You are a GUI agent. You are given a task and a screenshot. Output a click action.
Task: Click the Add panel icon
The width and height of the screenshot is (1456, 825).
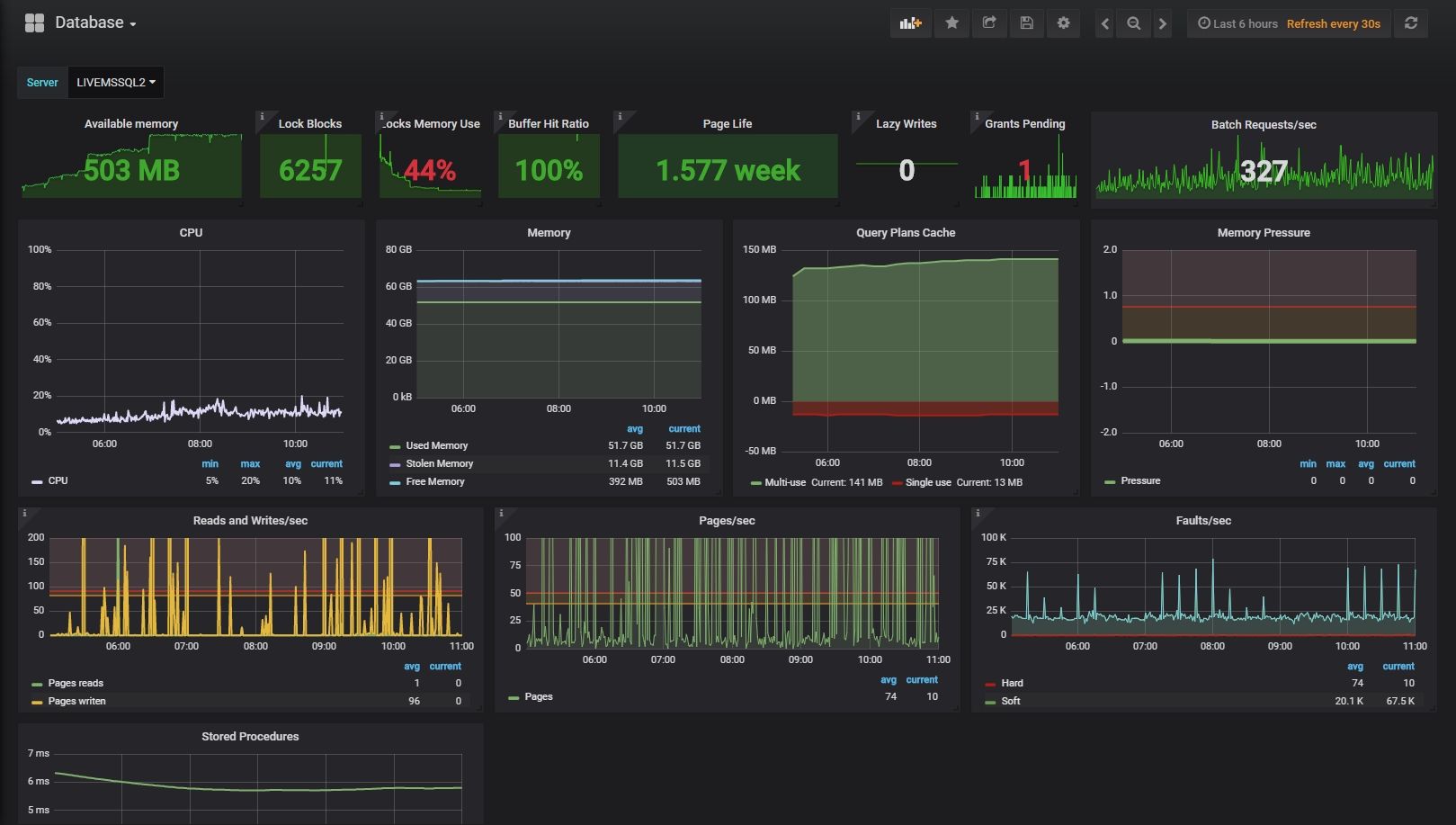910,23
